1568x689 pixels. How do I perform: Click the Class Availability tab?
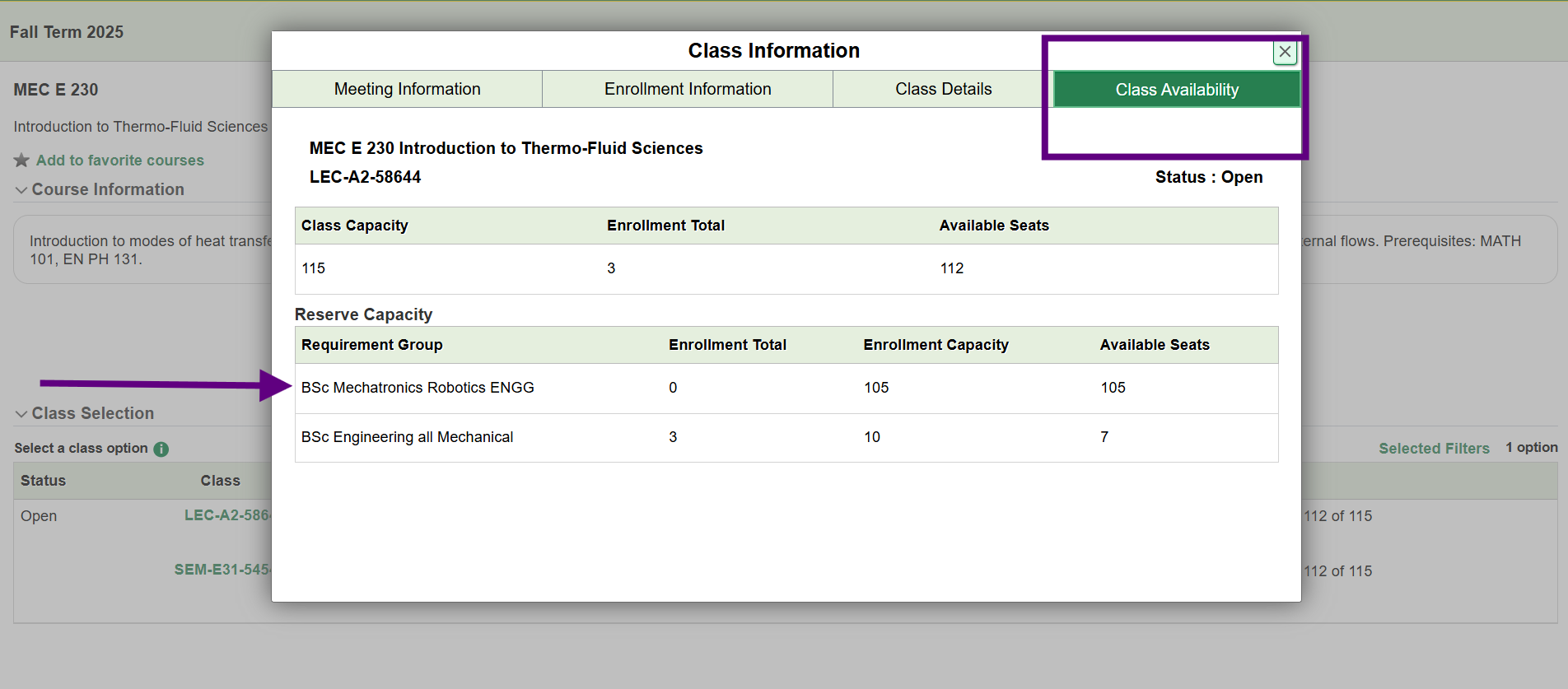1176,90
